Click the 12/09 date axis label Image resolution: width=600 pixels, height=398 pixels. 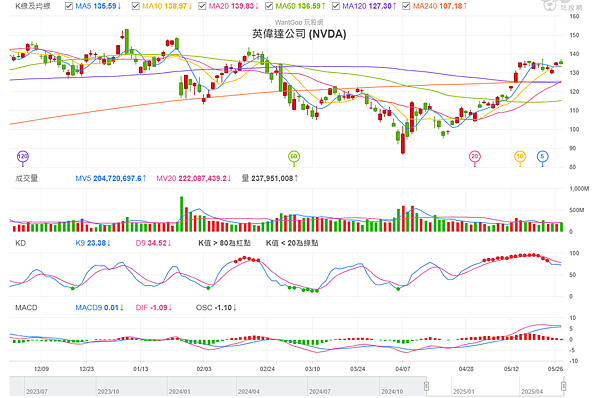point(41,369)
